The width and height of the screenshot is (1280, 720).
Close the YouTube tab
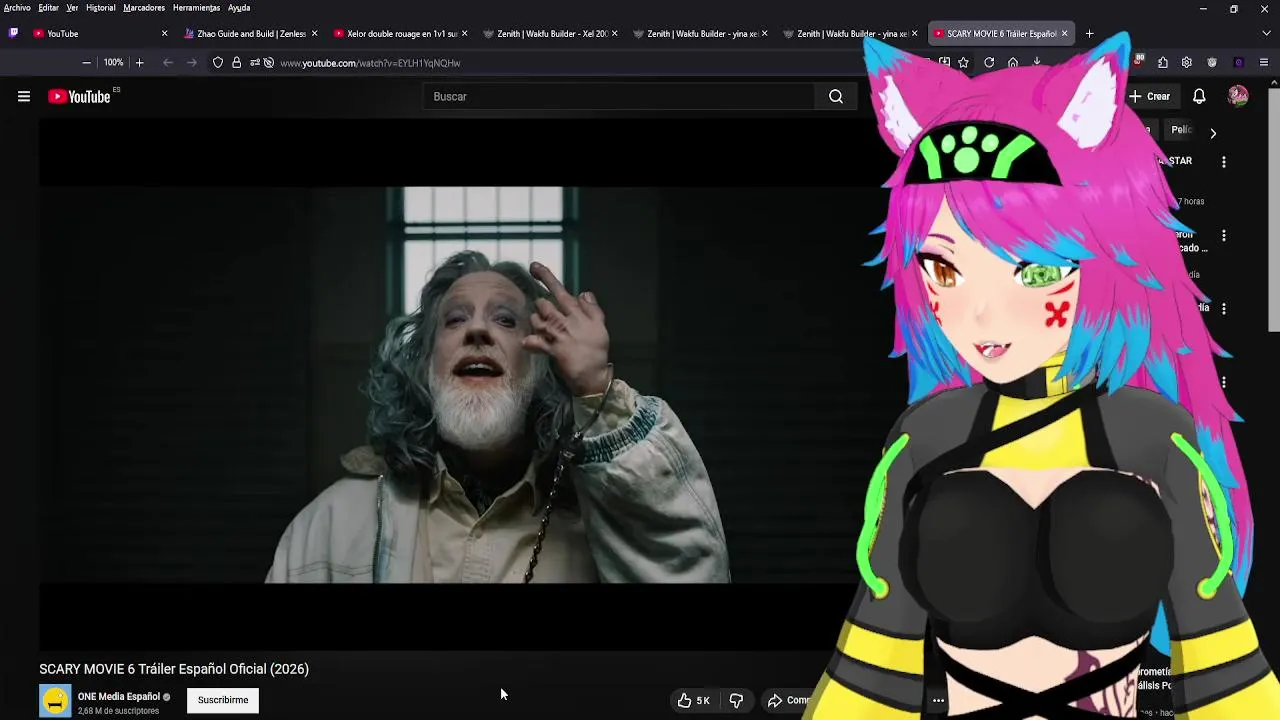click(164, 34)
